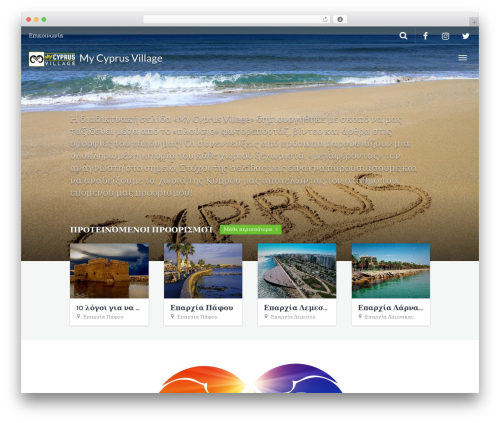500x423 pixels.
Task: Open the Επαρχία Πάφου card title
Action: point(202,307)
